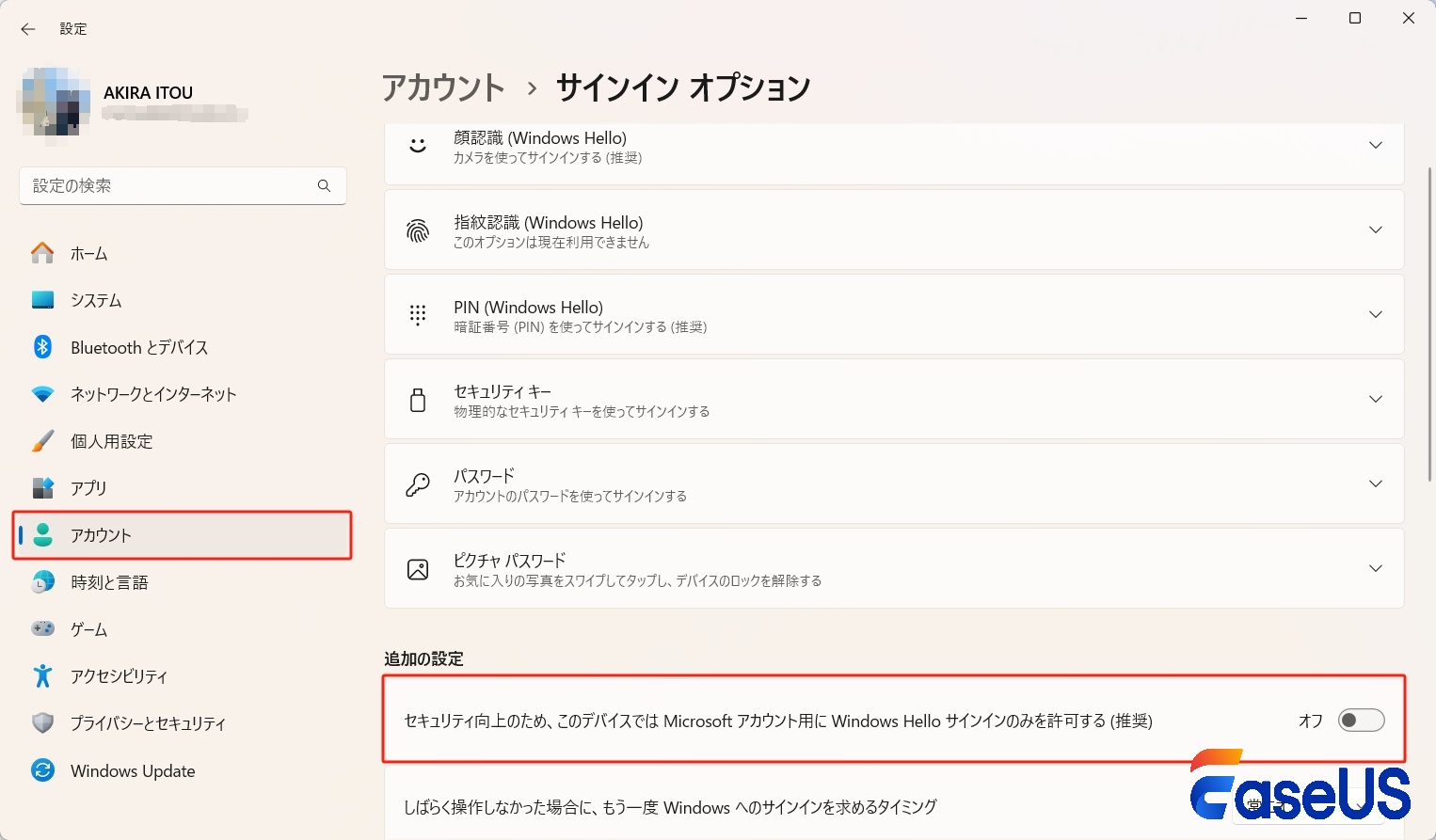
Task: Expand the パスワード section chevron
Action: point(1375,483)
